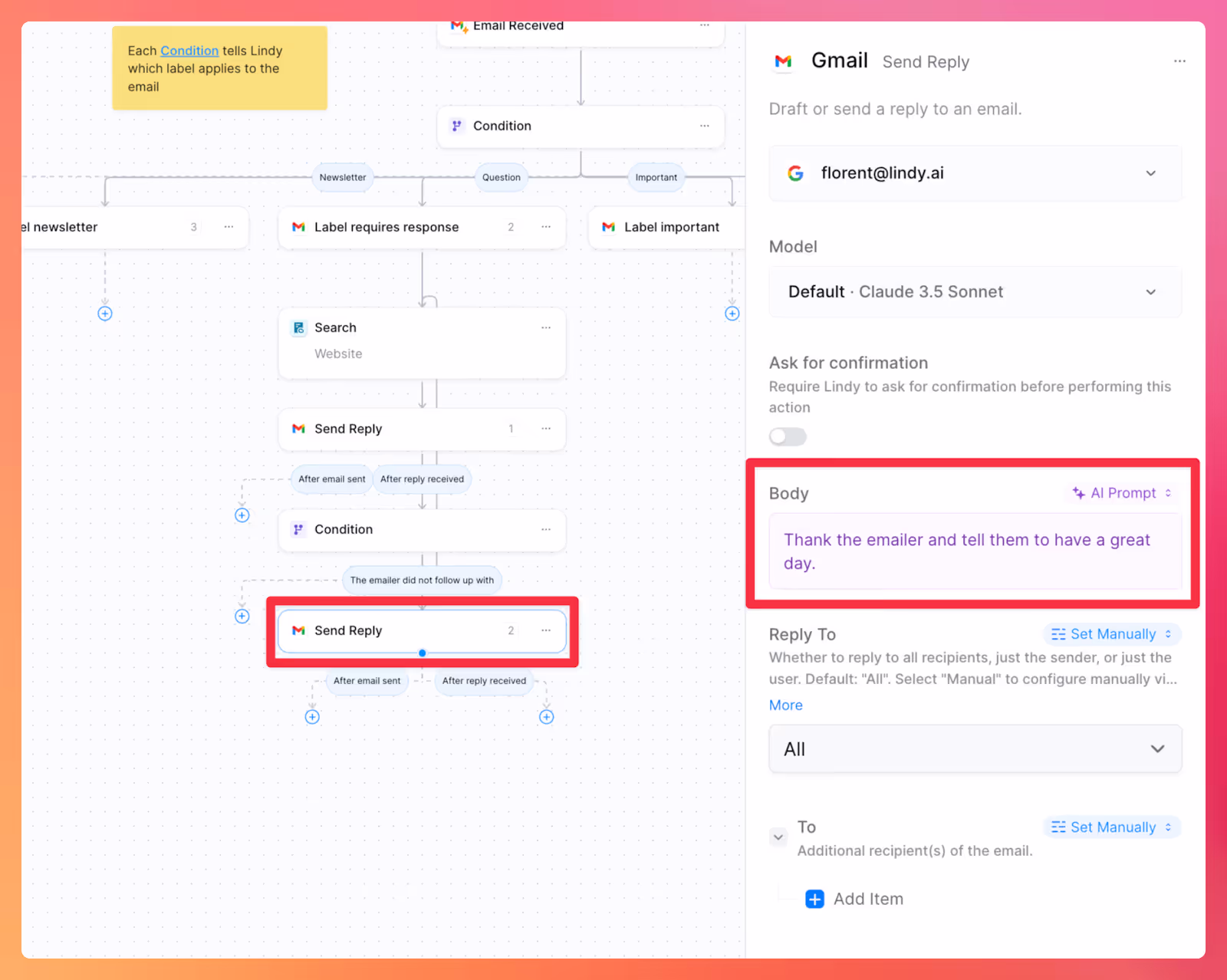The width and height of the screenshot is (1227, 980).
Task: Open the Gmail panel three-dot menu
Action: click(x=1179, y=61)
